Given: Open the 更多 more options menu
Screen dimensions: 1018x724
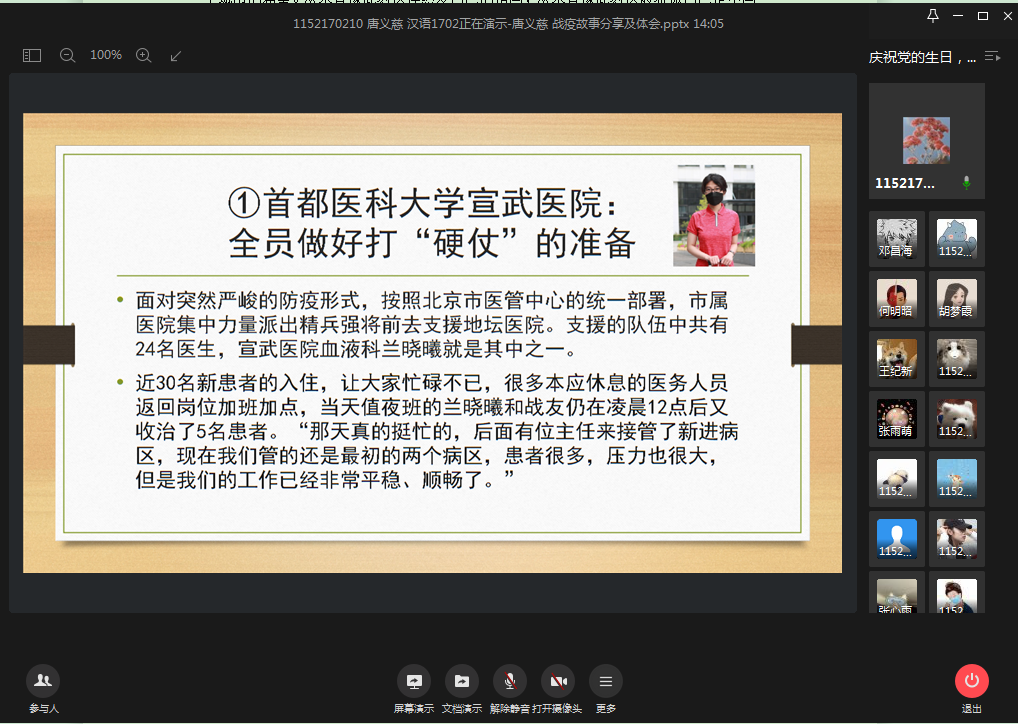Looking at the screenshot, I should (605, 681).
